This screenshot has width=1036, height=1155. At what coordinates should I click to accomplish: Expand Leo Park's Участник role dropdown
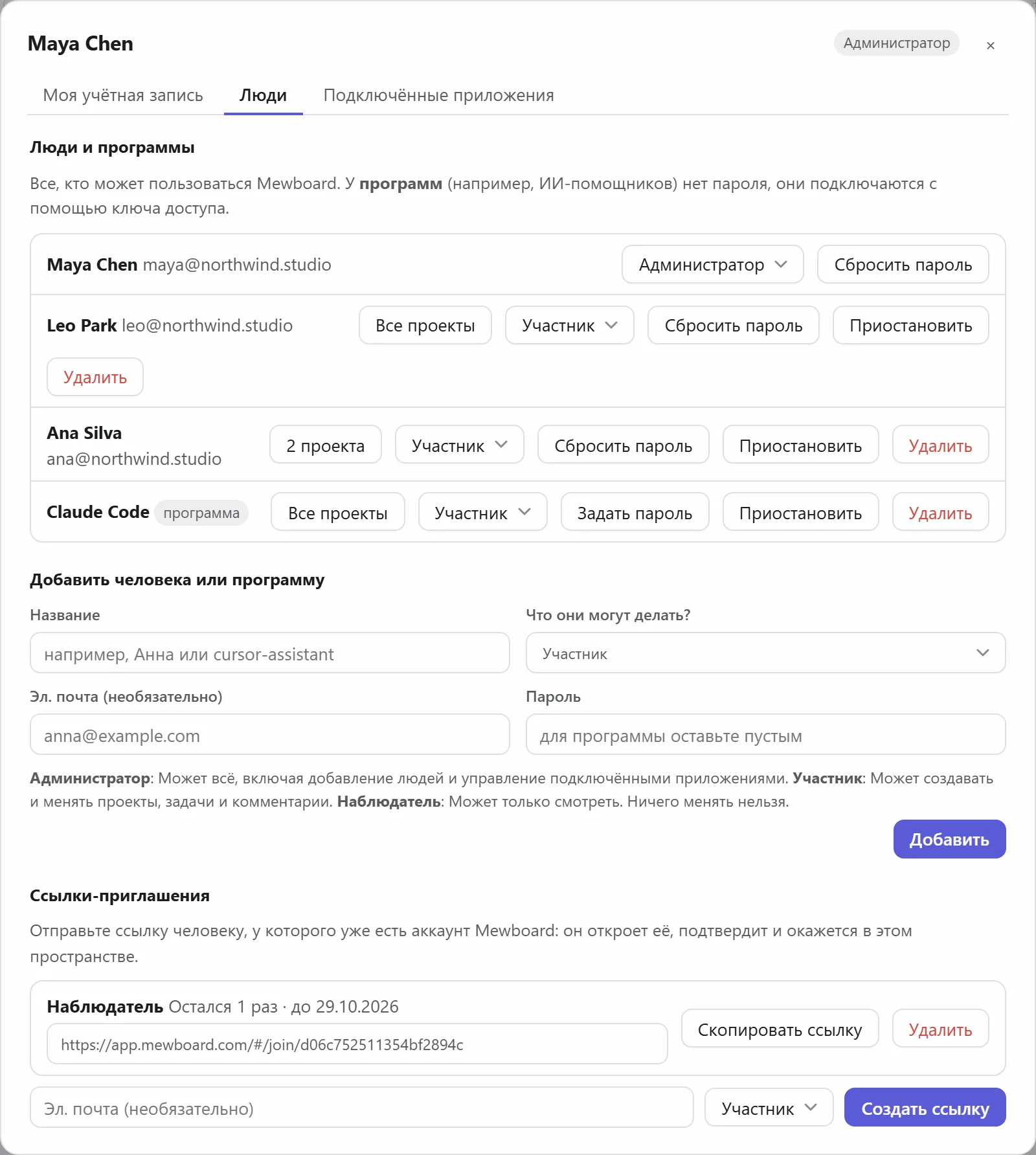coord(569,325)
